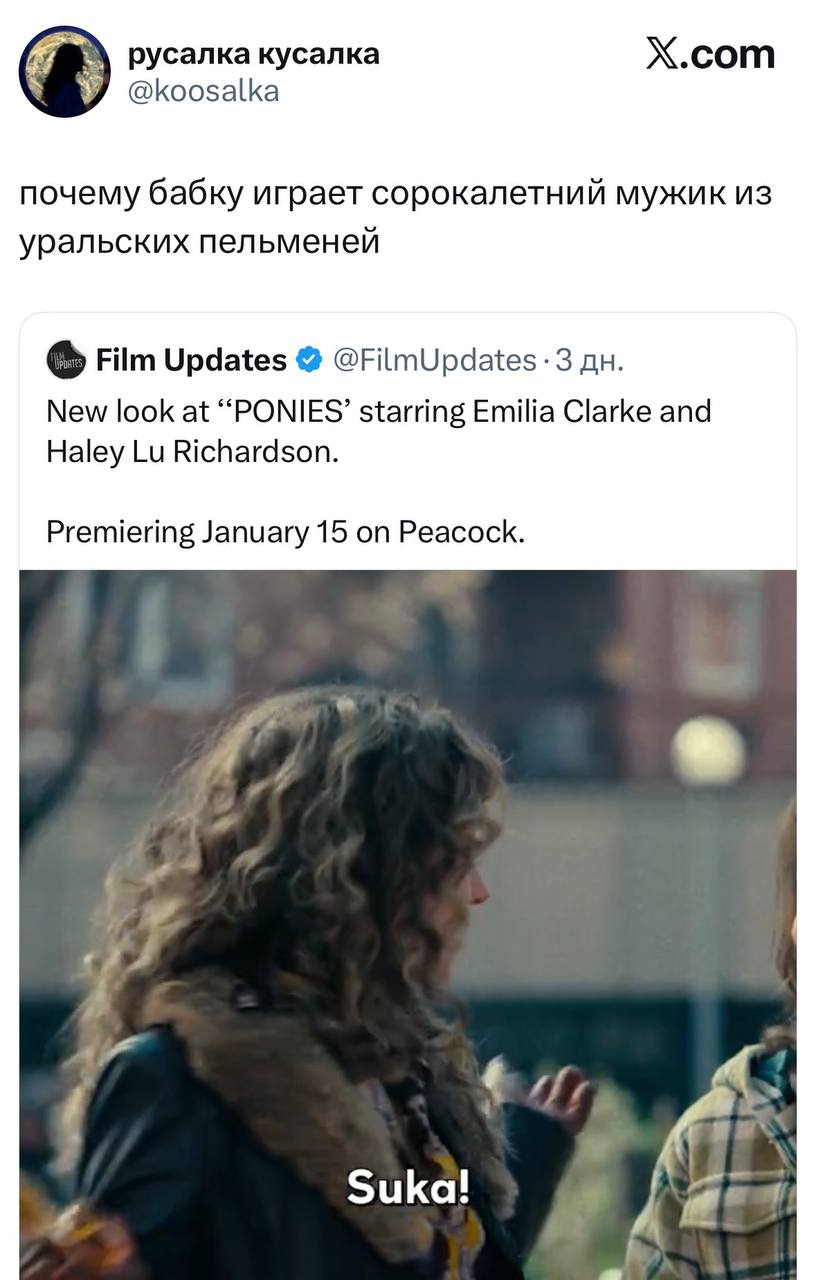
Task: Open the Film Updates account name
Action: pos(191,360)
